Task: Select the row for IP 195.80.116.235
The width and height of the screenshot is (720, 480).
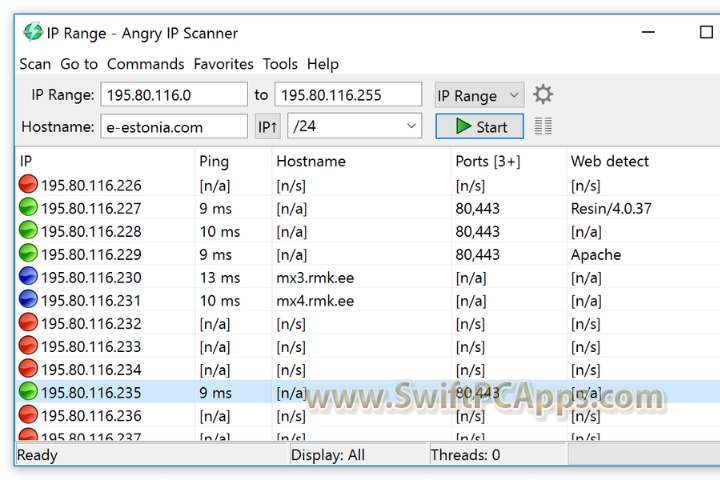Action: point(368,392)
